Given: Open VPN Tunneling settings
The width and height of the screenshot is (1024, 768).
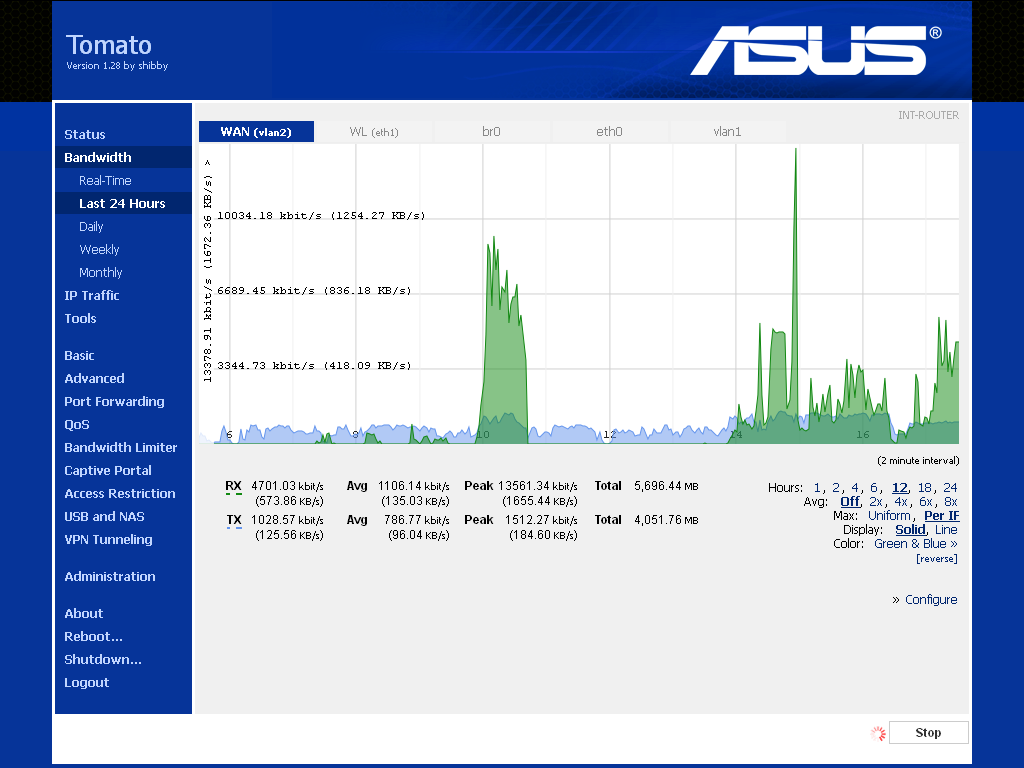Looking at the screenshot, I should (108, 539).
